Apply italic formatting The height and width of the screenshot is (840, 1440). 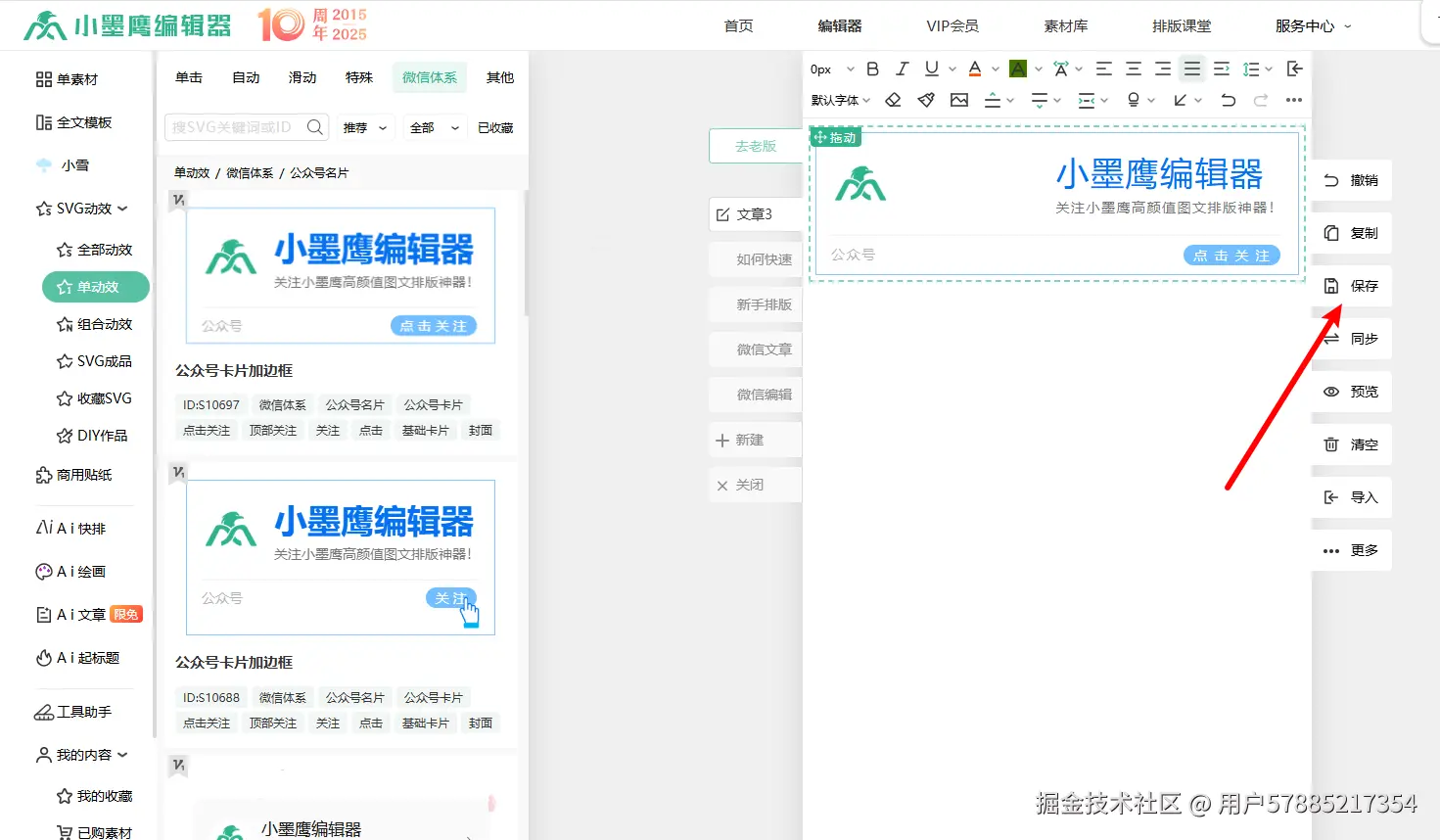click(903, 70)
